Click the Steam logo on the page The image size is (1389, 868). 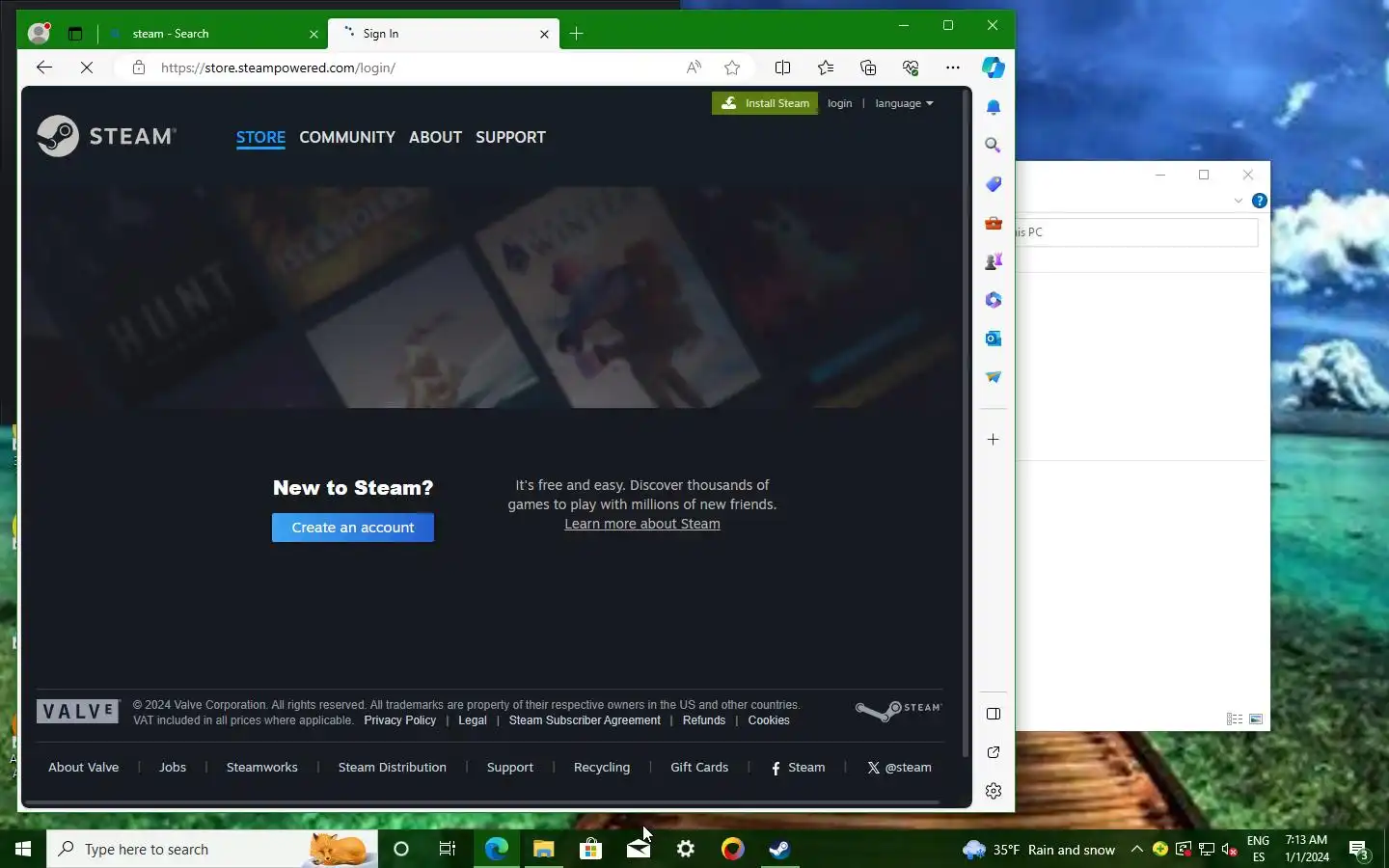[x=106, y=136]
